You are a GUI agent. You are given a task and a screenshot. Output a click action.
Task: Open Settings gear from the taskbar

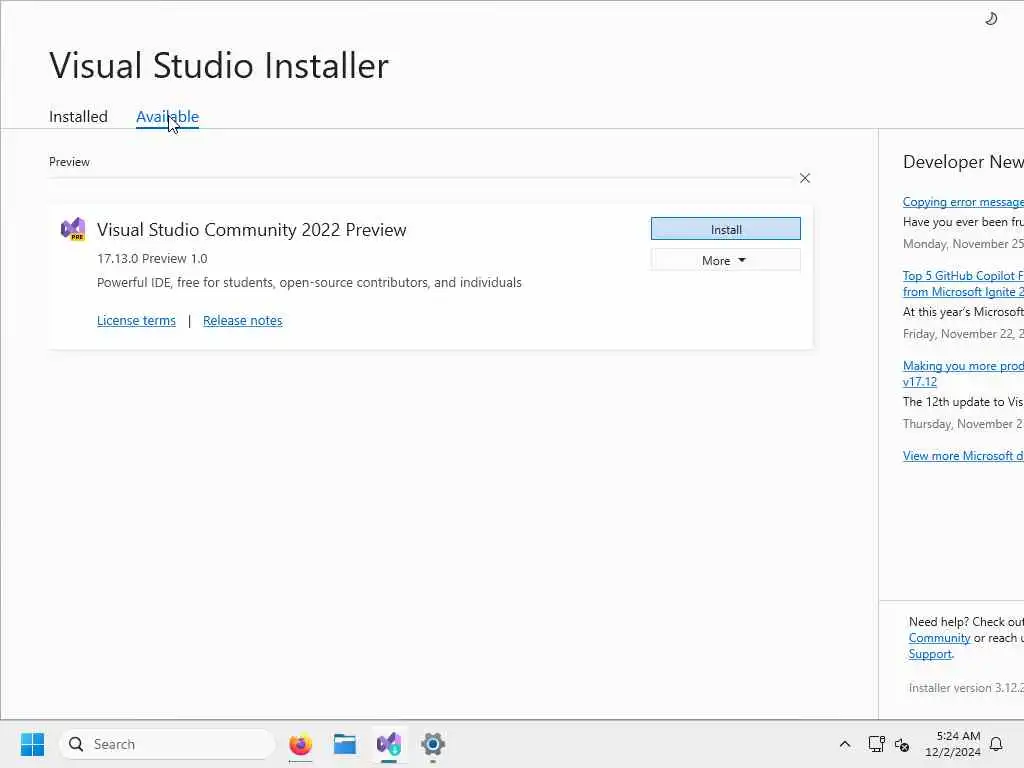tap(433, 744)
